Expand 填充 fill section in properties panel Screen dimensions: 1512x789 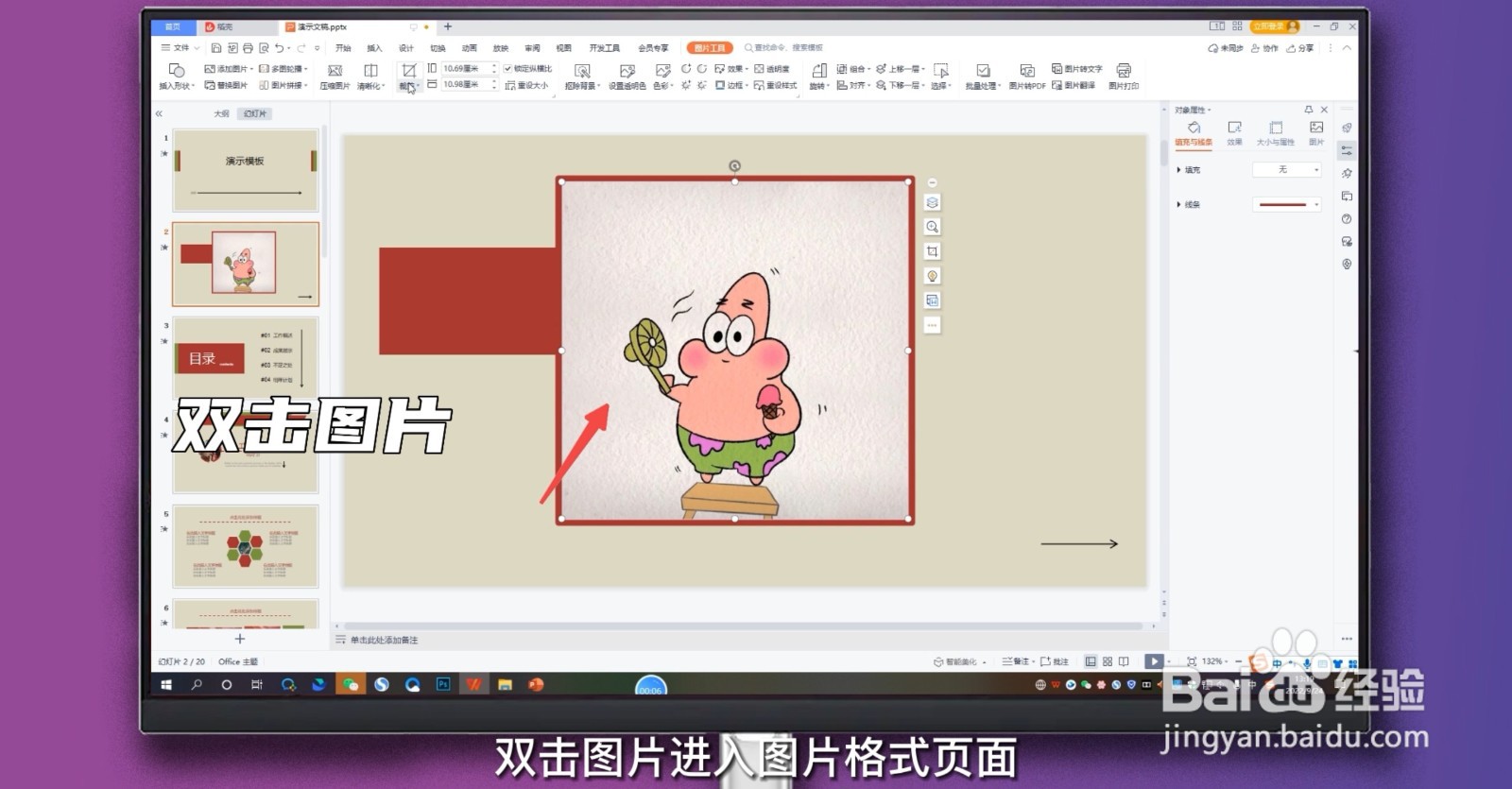(1188, 170)
